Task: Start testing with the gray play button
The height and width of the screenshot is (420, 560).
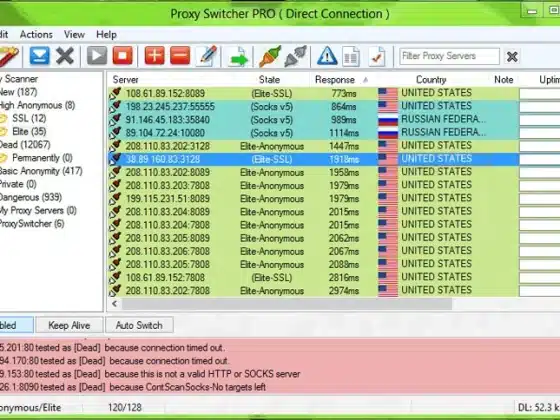Action: (97, 56)
